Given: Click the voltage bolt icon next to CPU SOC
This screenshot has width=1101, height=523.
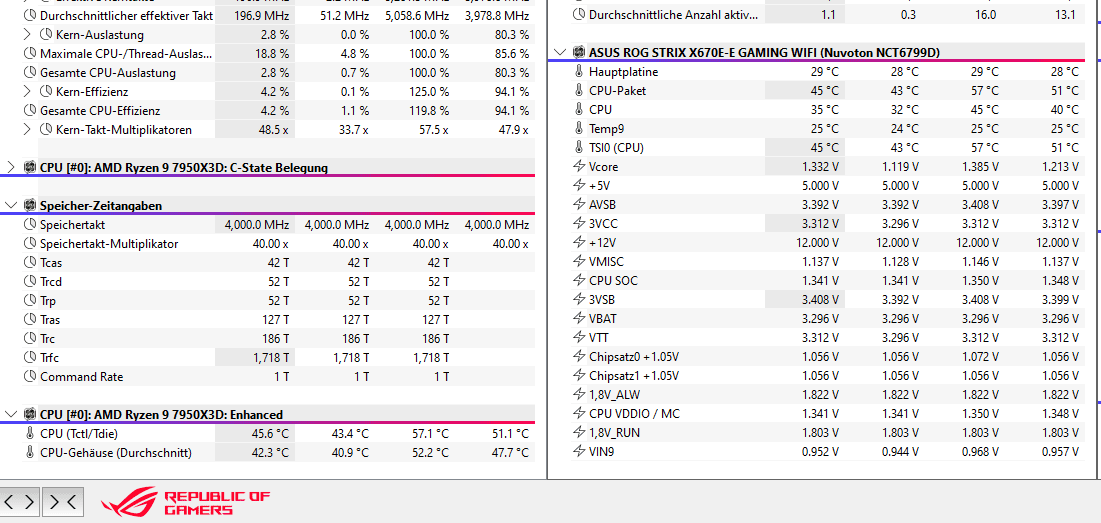Looking at the screenshot, I should pos(579,280).
